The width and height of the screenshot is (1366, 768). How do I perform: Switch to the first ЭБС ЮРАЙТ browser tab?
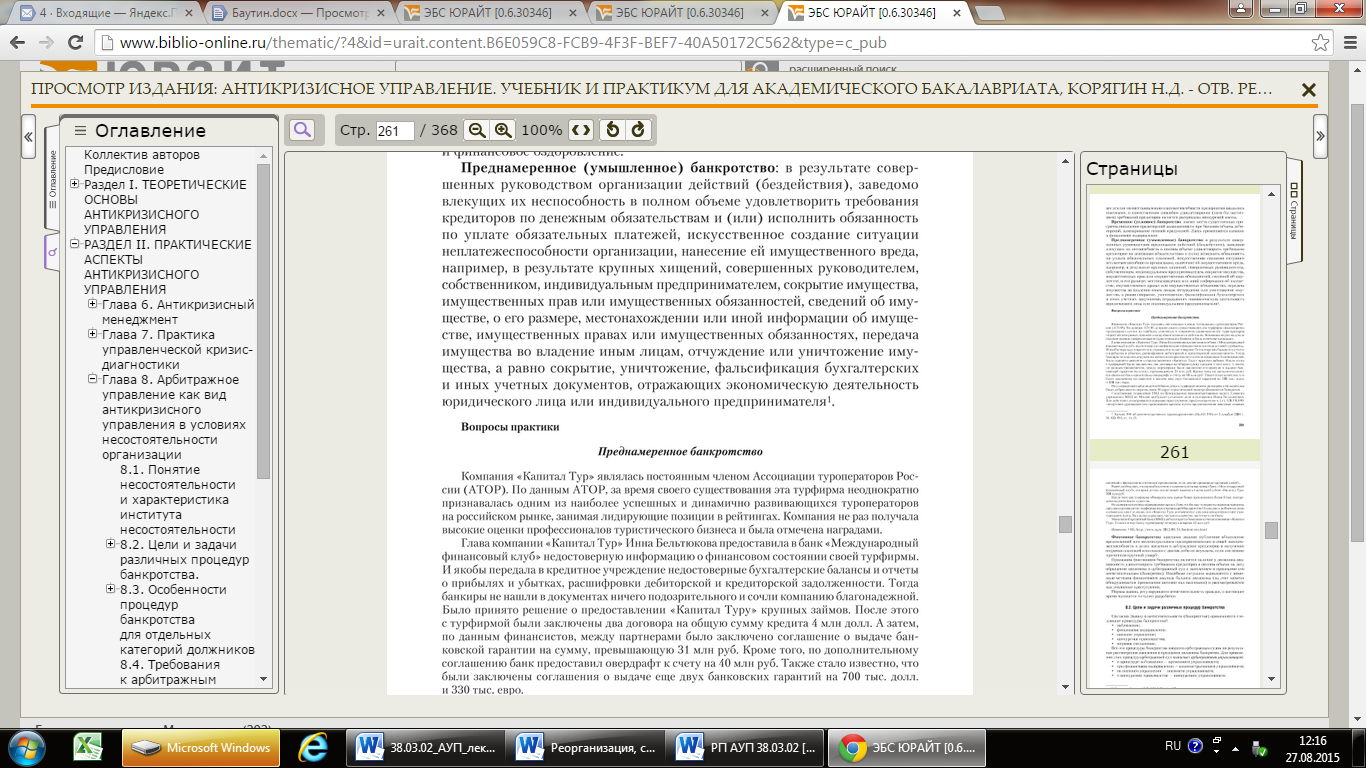492,14
